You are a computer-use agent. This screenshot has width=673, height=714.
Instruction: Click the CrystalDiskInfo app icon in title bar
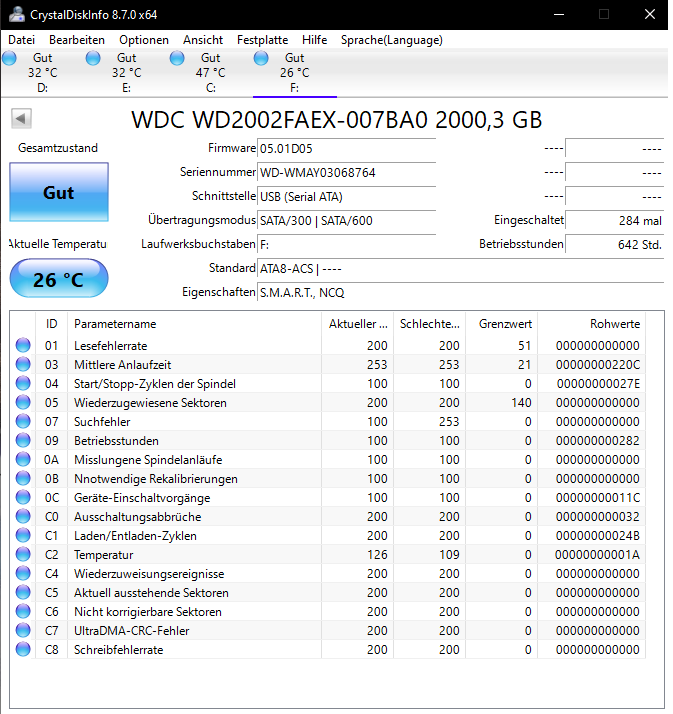(x=17, y=14)
